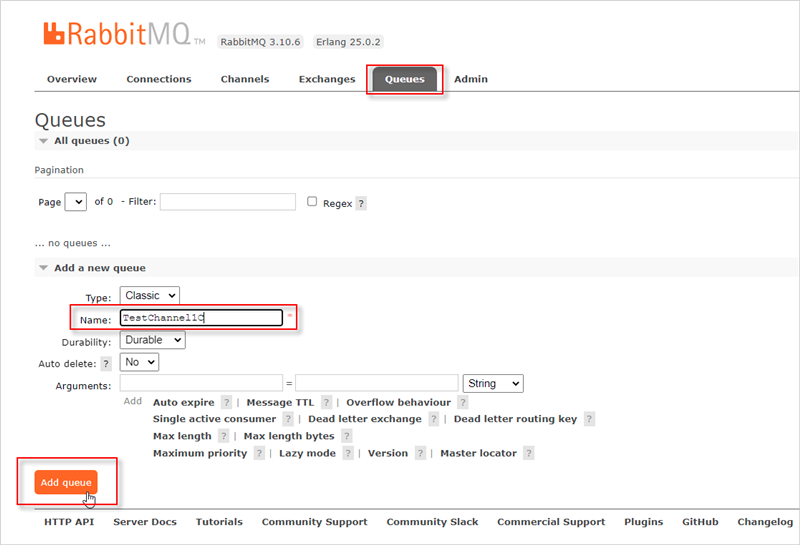Show help for Dead letter exchange

click(x=434, y=419)
